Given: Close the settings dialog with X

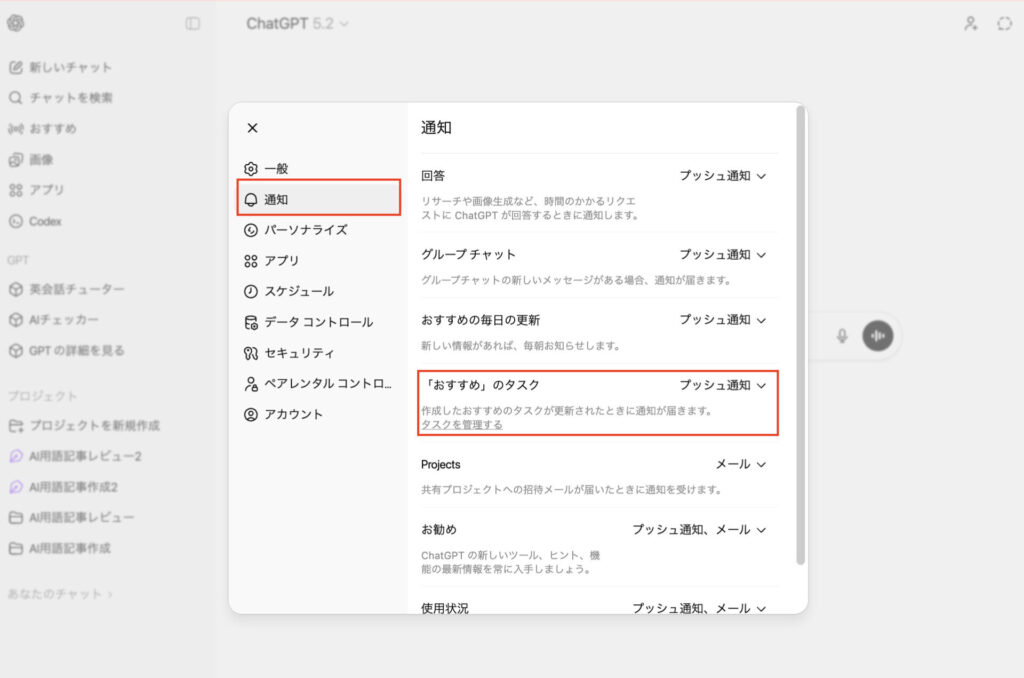Looking at the screenshot, I should (x=252, y=128).
